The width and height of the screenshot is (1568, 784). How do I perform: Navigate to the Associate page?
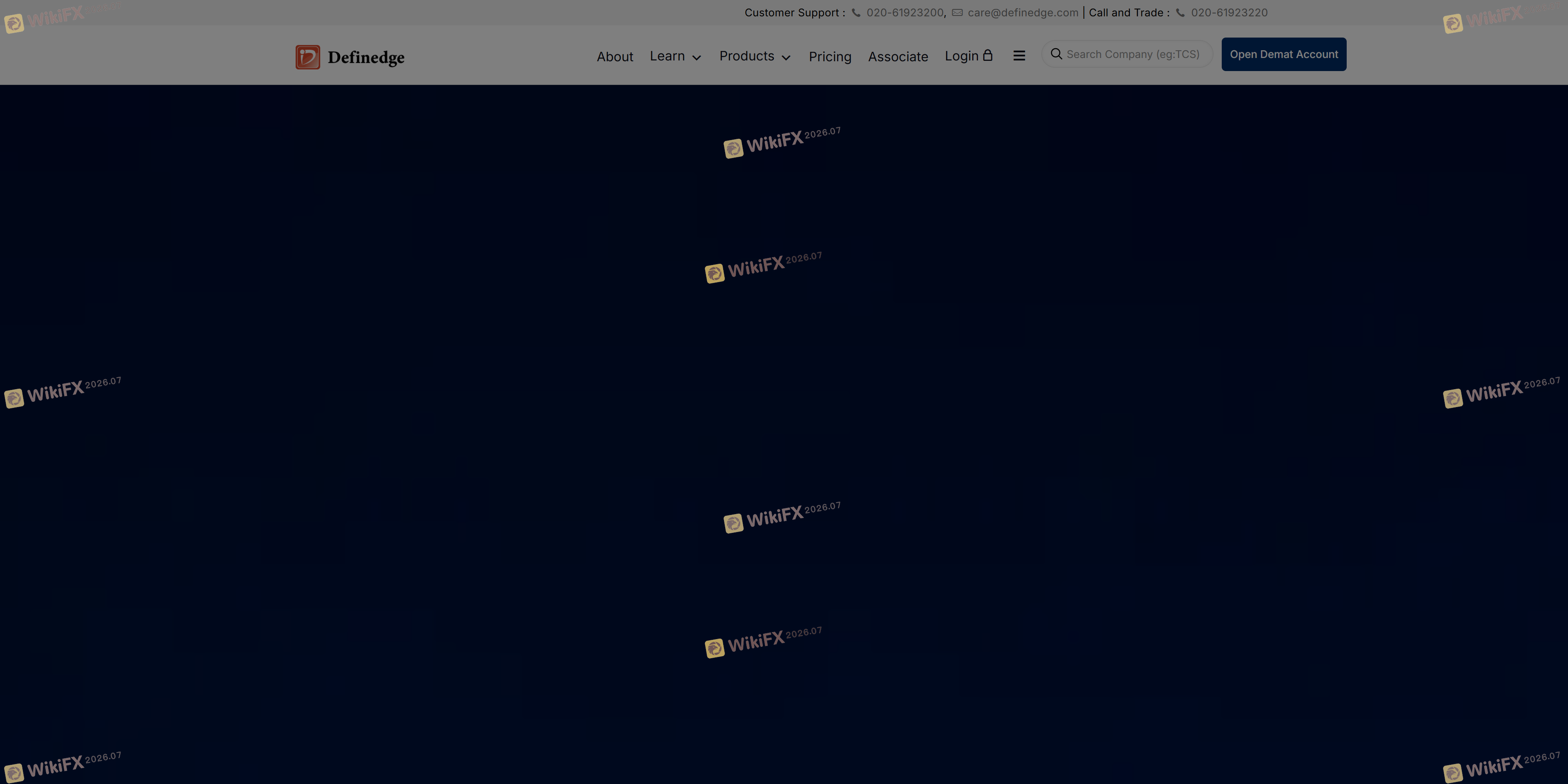tap(898, 57)
